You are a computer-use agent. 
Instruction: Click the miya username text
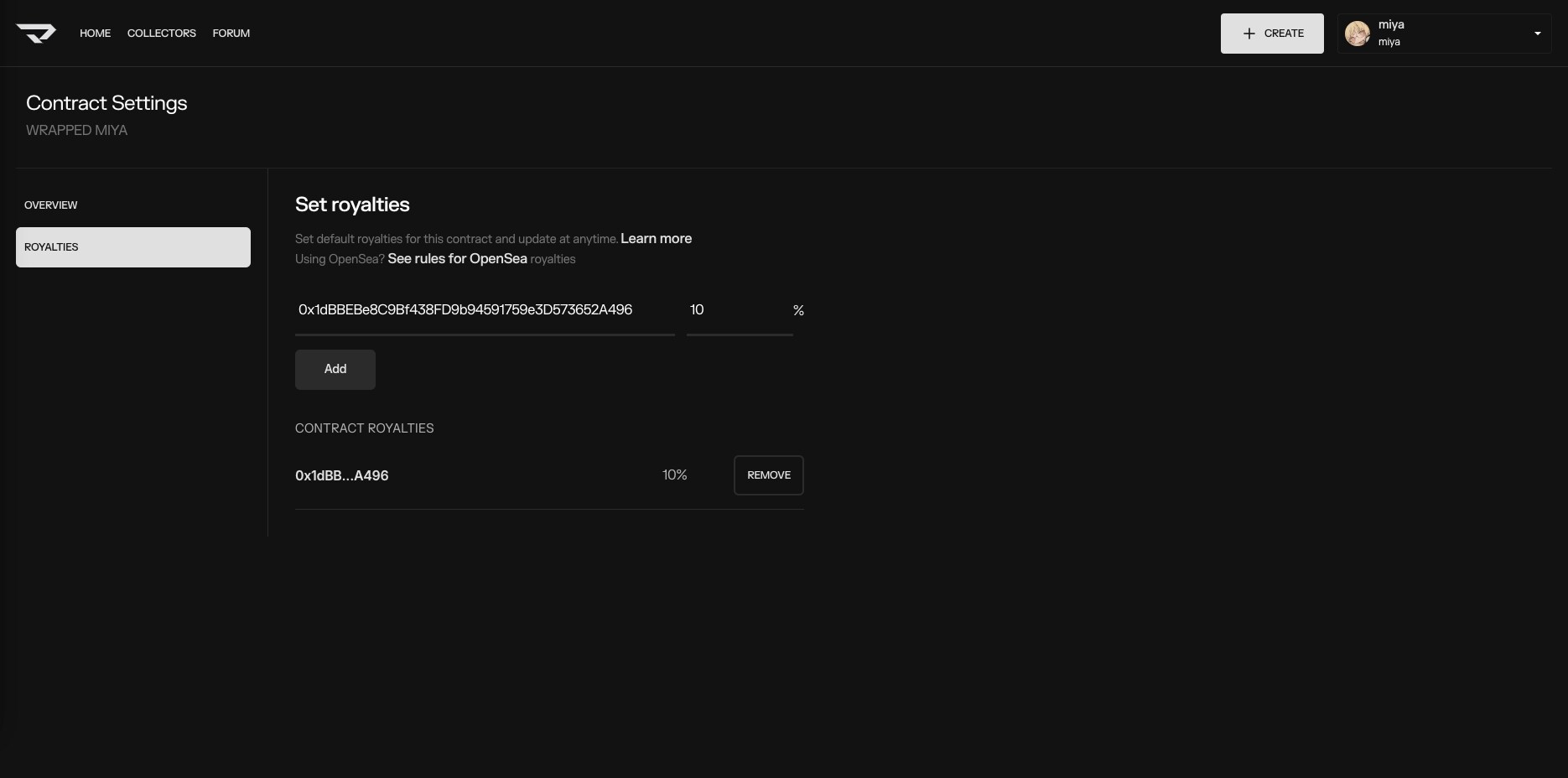(x=1391, y=25)
